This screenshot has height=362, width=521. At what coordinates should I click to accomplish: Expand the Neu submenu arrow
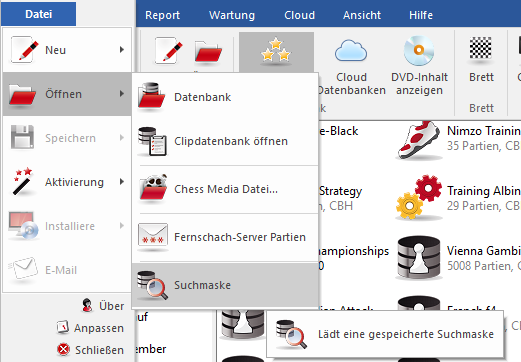tap(122, 50)
